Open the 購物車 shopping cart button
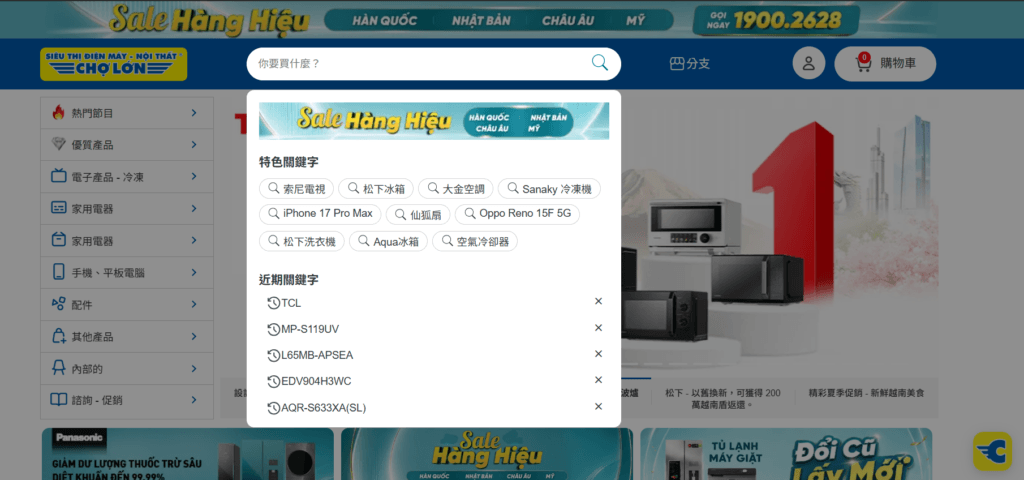The height and width of the screenshot is (480, 1024). point(885,63)
